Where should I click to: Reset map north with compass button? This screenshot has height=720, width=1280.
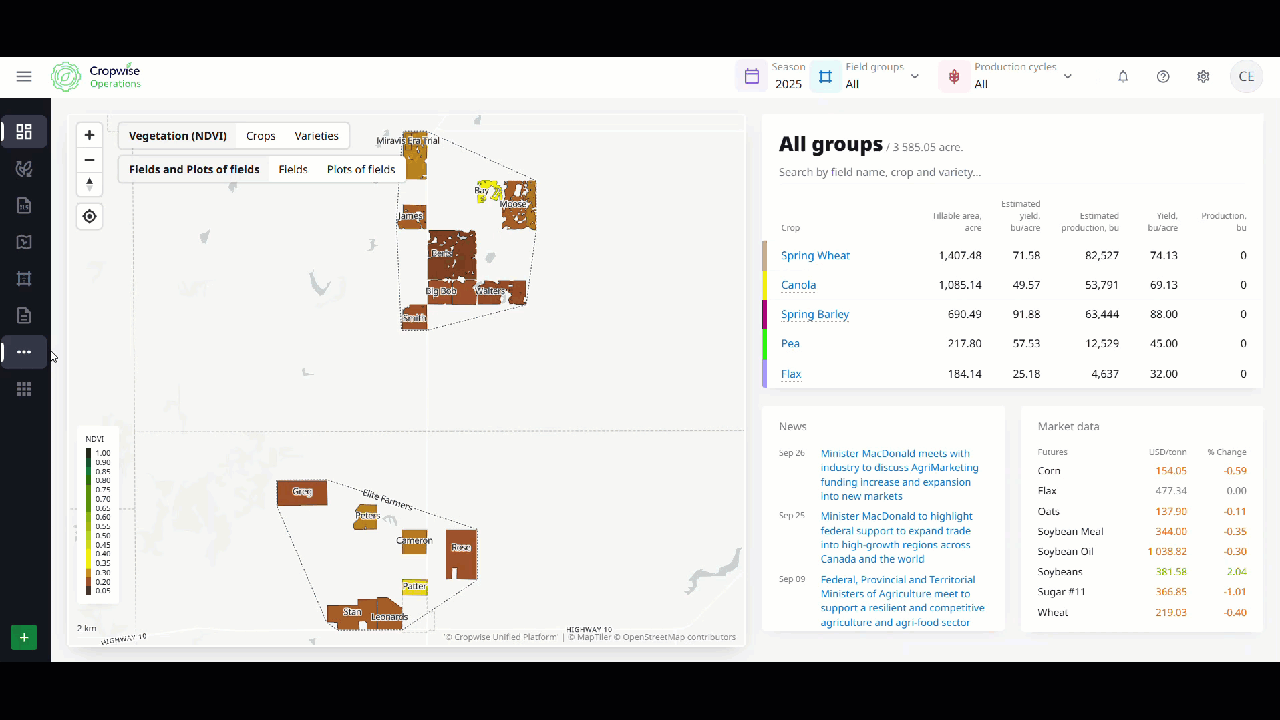click(x=90, y=184)
